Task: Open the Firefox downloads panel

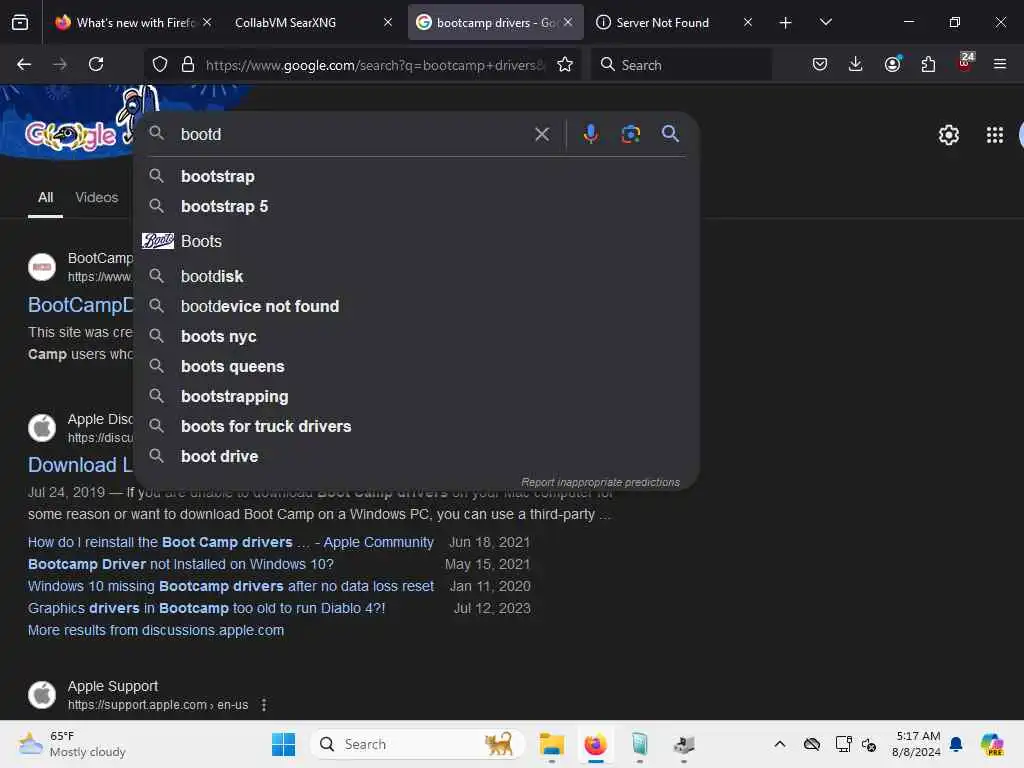Action: [x=856, y=64]
